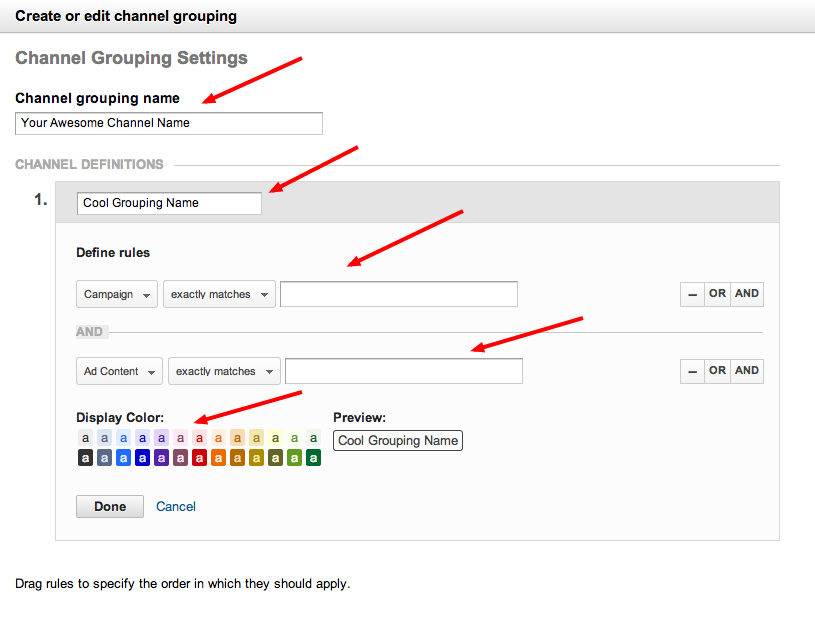
Task: Add an AND condition to Campaign rule
Action: pos(747,294)
